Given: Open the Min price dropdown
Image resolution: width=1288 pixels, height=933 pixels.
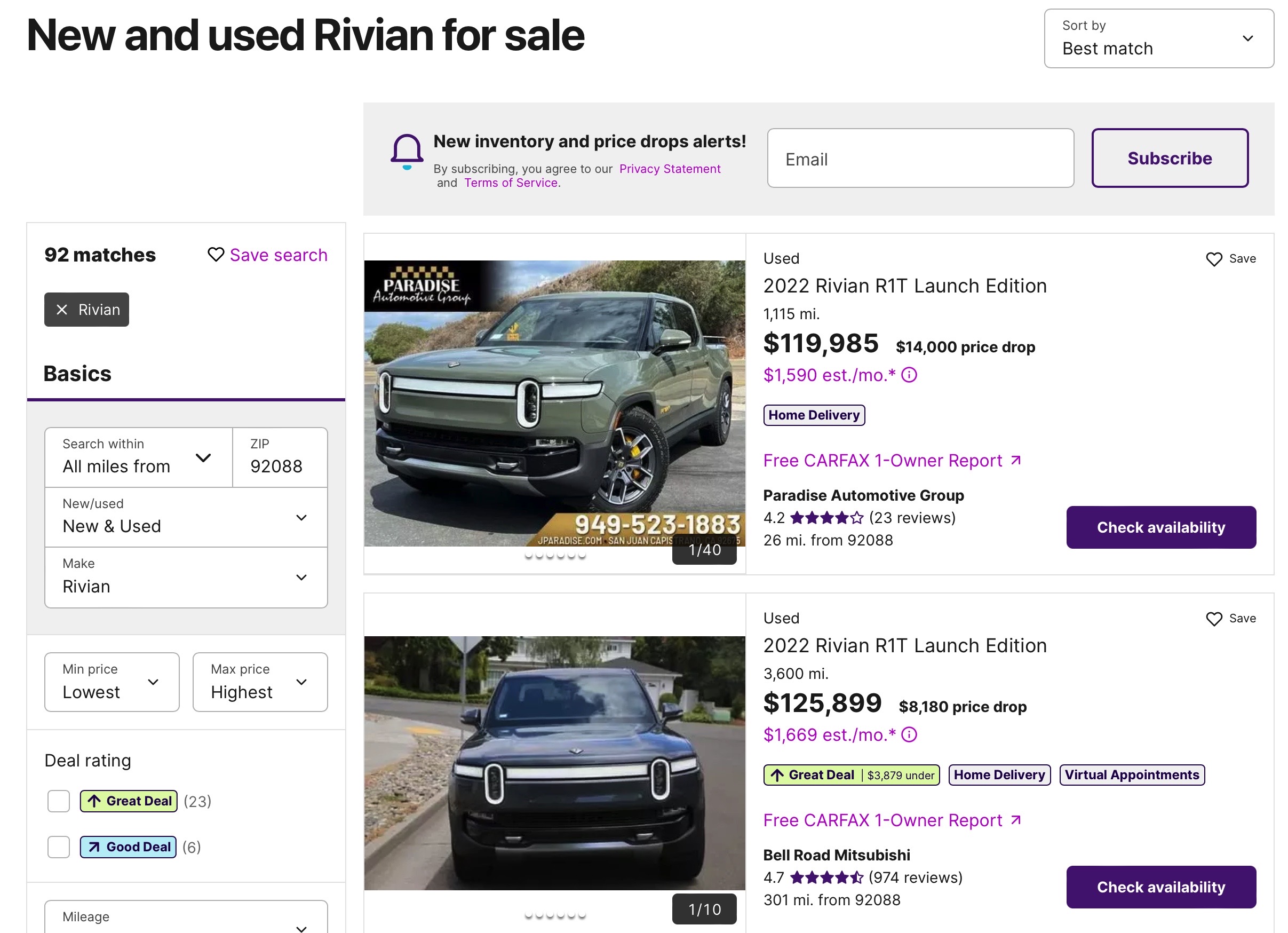Looking at the screenshot, I should [112, 682].
